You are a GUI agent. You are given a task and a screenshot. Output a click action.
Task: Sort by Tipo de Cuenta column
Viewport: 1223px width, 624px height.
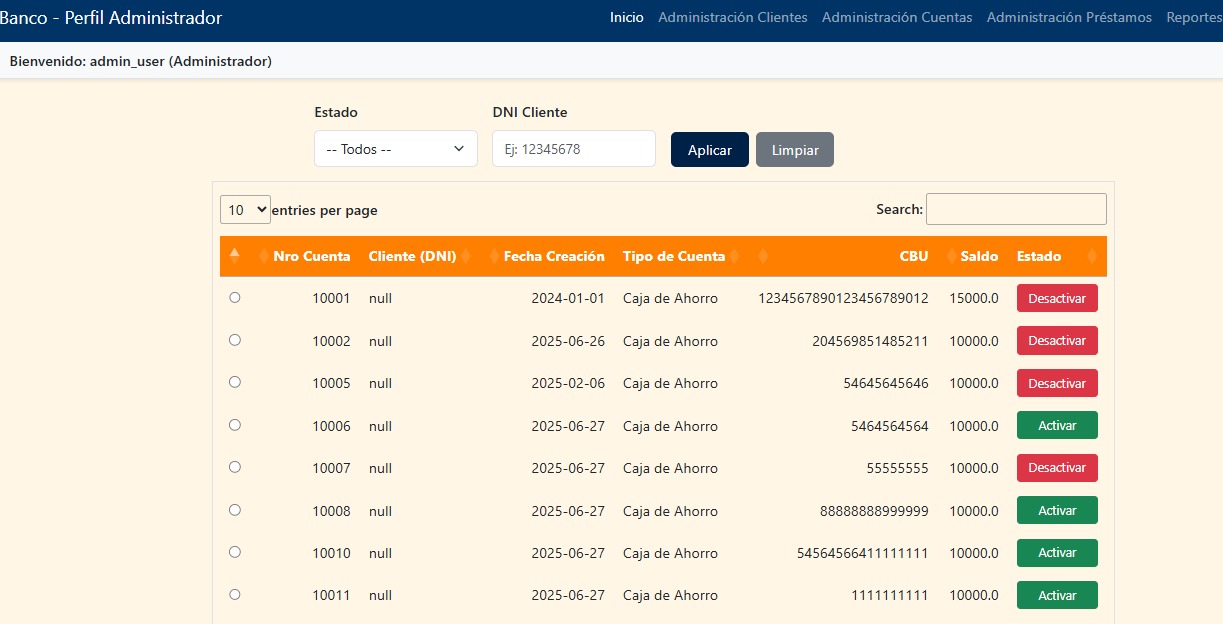(673, 256)
